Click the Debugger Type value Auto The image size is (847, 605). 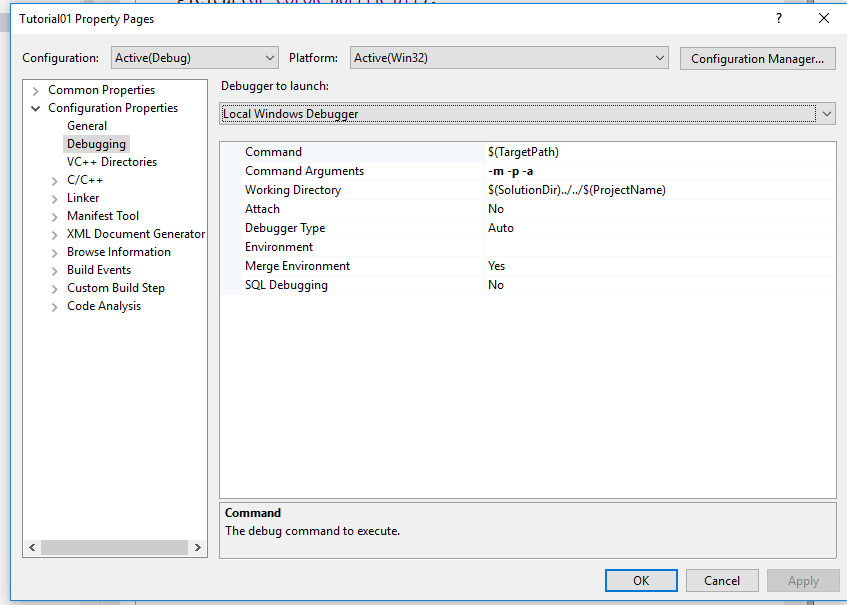pyautogui.click(x=501, y=227)
